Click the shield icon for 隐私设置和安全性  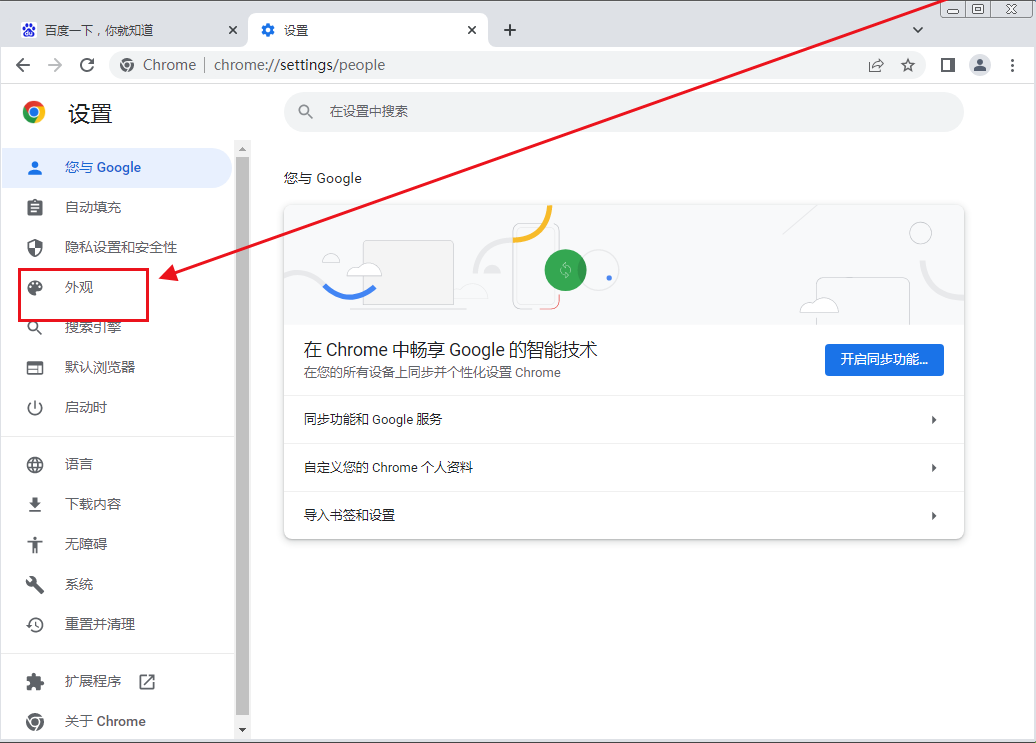click(x=35, y=248)
